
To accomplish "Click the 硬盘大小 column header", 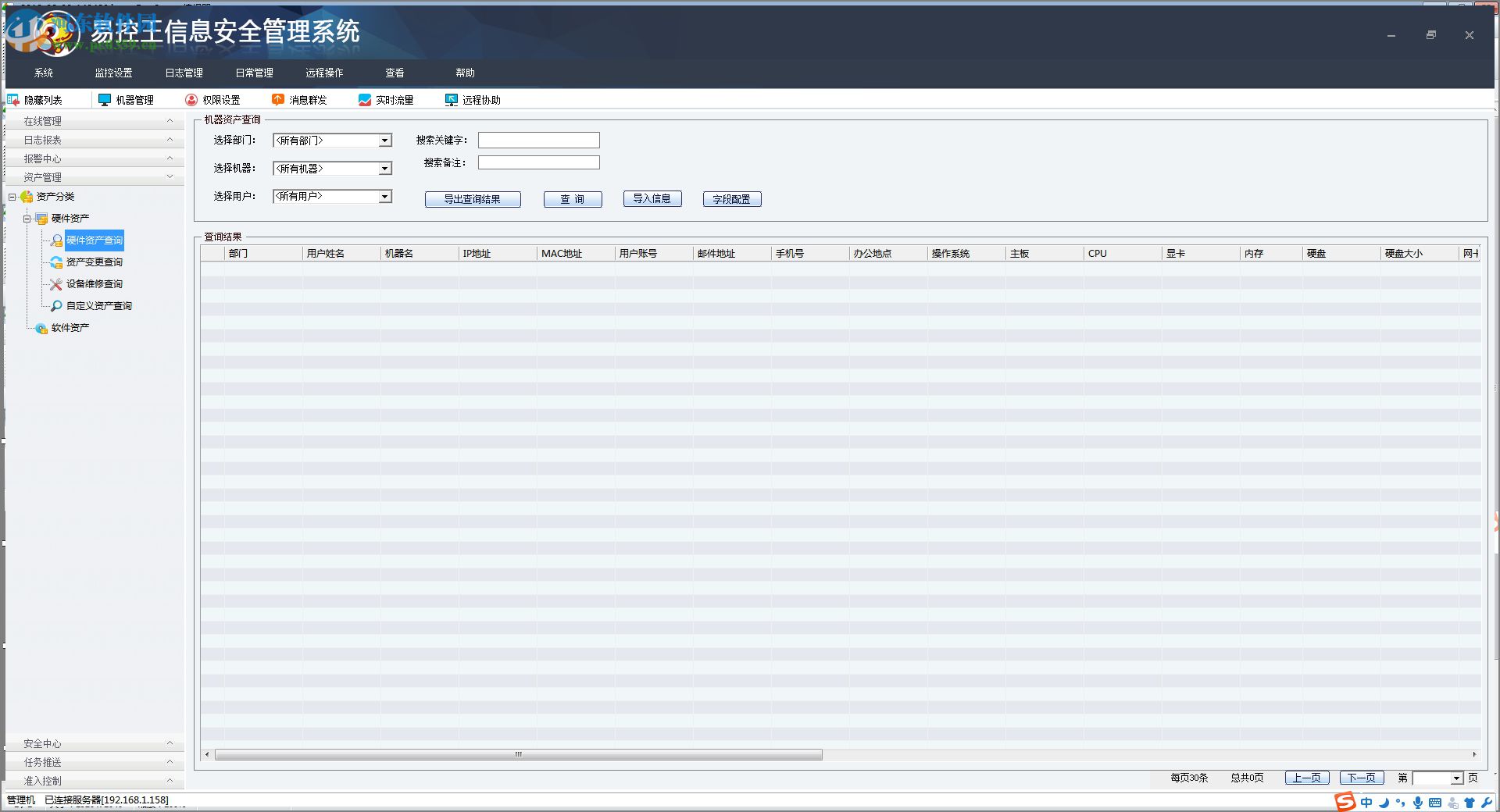I will click(x=1420, y=254).
